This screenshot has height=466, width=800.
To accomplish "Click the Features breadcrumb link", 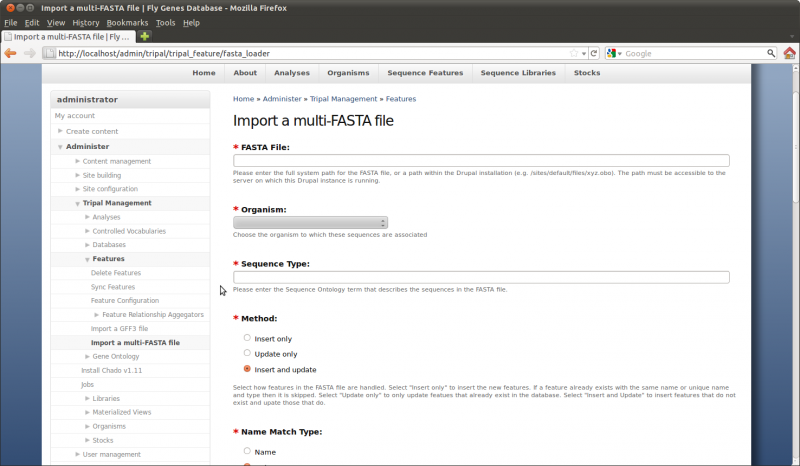I will [401, 99].
